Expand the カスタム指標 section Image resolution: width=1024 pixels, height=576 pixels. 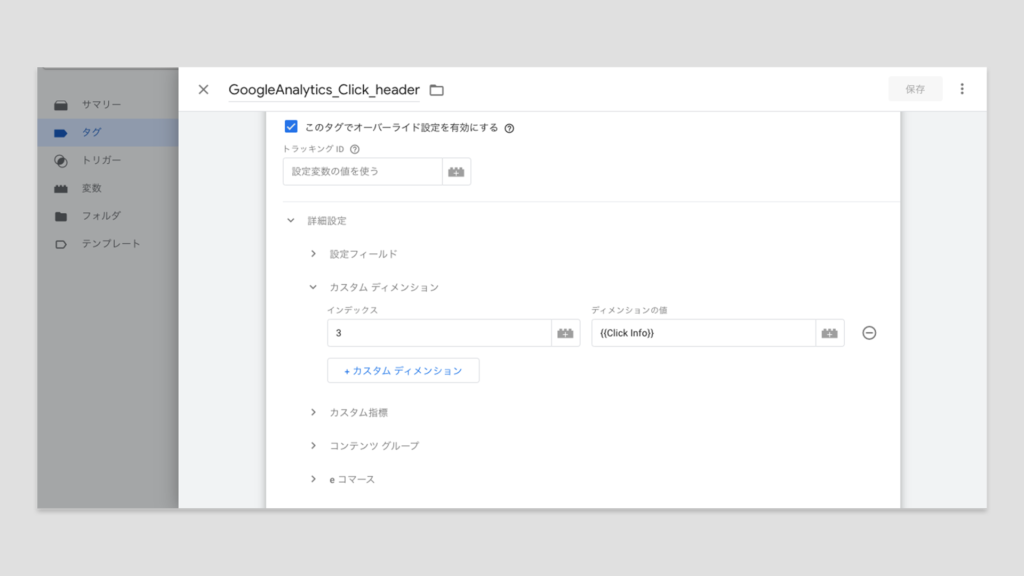tap(313, 412)
